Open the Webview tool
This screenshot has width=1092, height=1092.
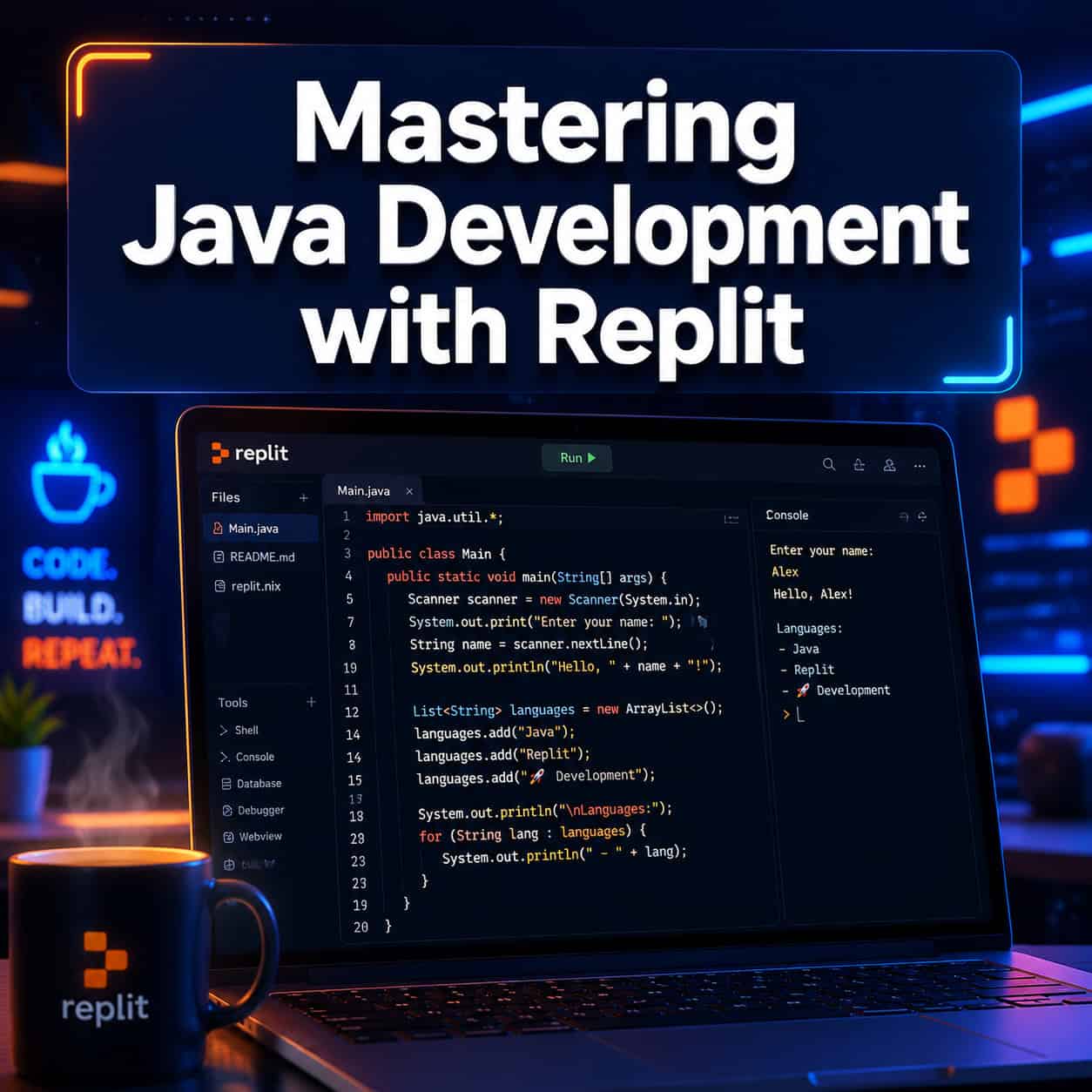click(x=253, y=836)
